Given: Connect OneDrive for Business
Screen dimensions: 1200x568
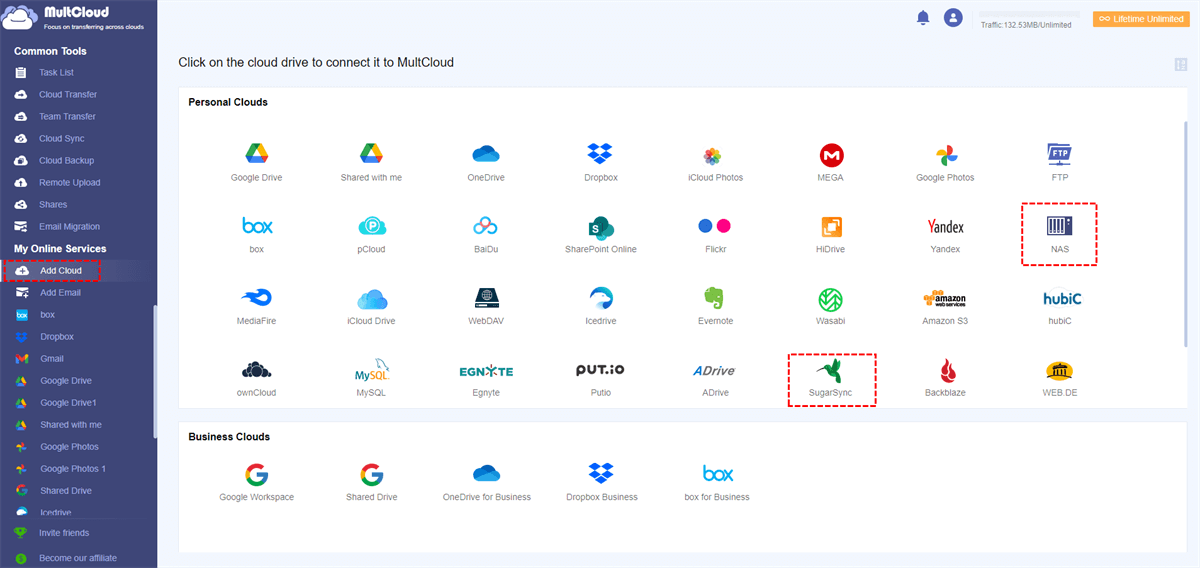Looking at the screenshot, I should (x=486, y=473).
